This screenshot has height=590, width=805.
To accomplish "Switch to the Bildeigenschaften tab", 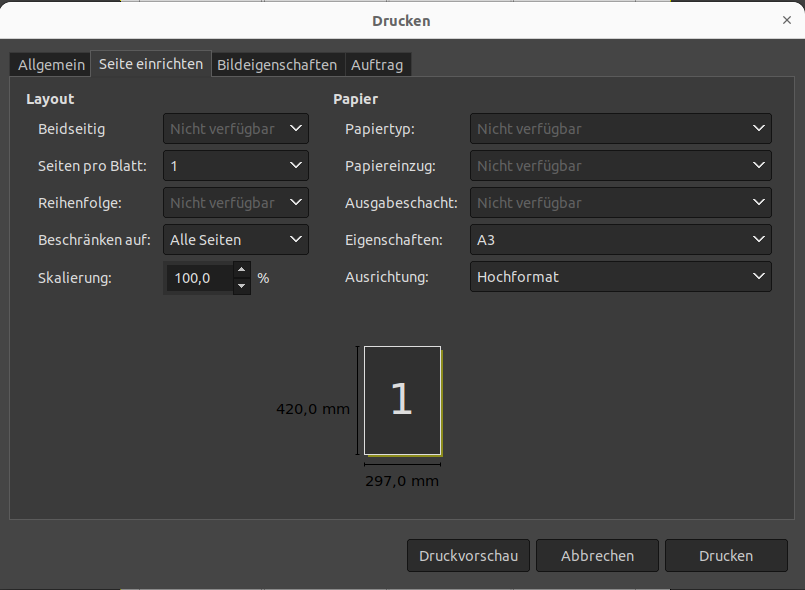I will [278, 64].
